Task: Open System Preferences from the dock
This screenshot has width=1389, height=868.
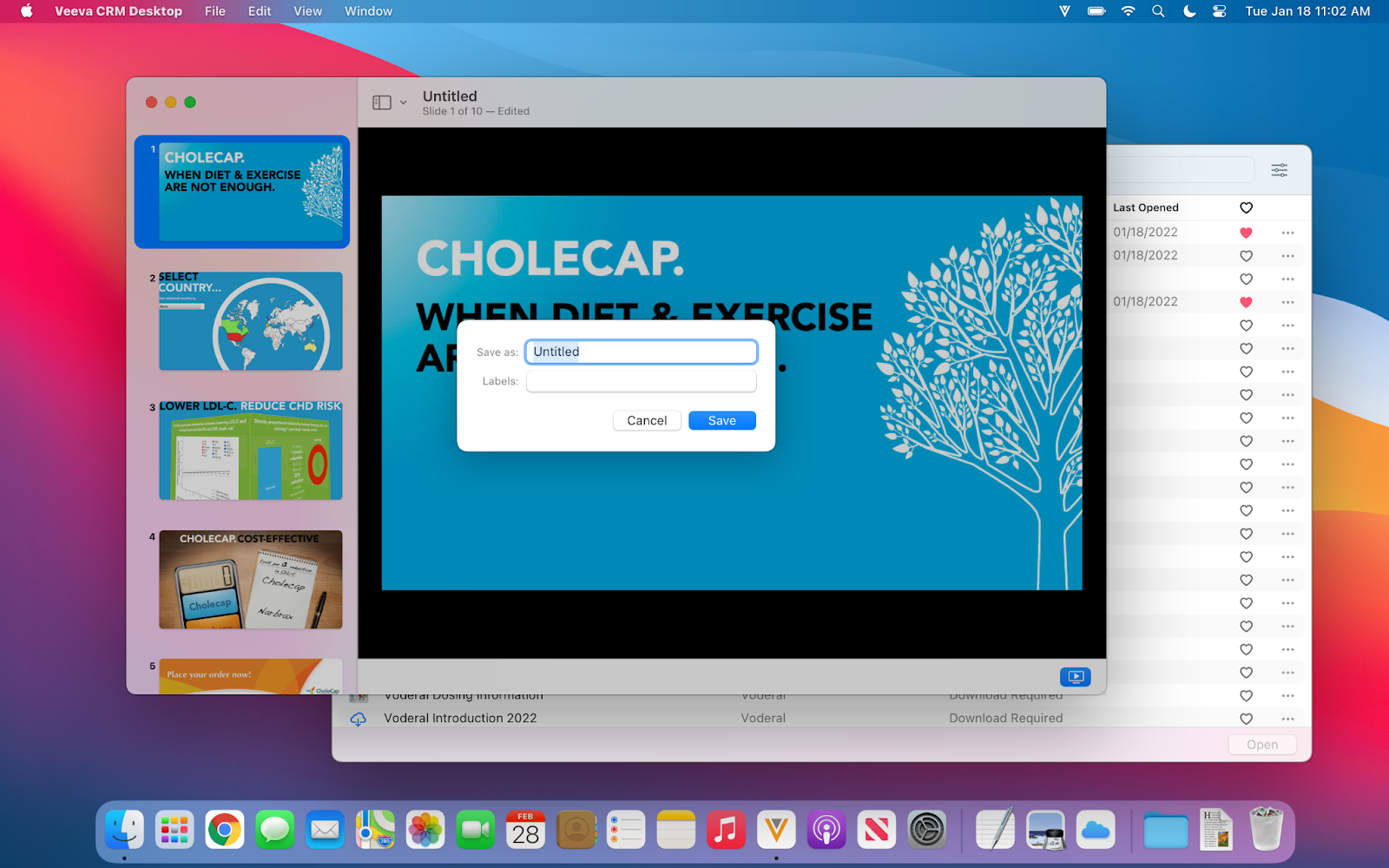Action: tap(926, 831)
